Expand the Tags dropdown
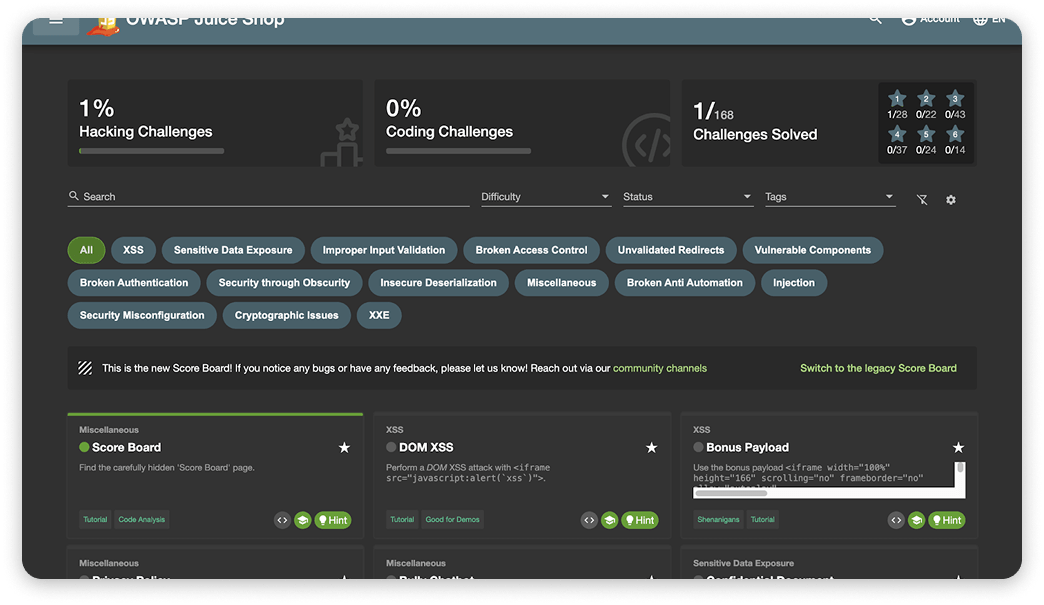This screenshot has height=605, width=1044. (829, 197)
